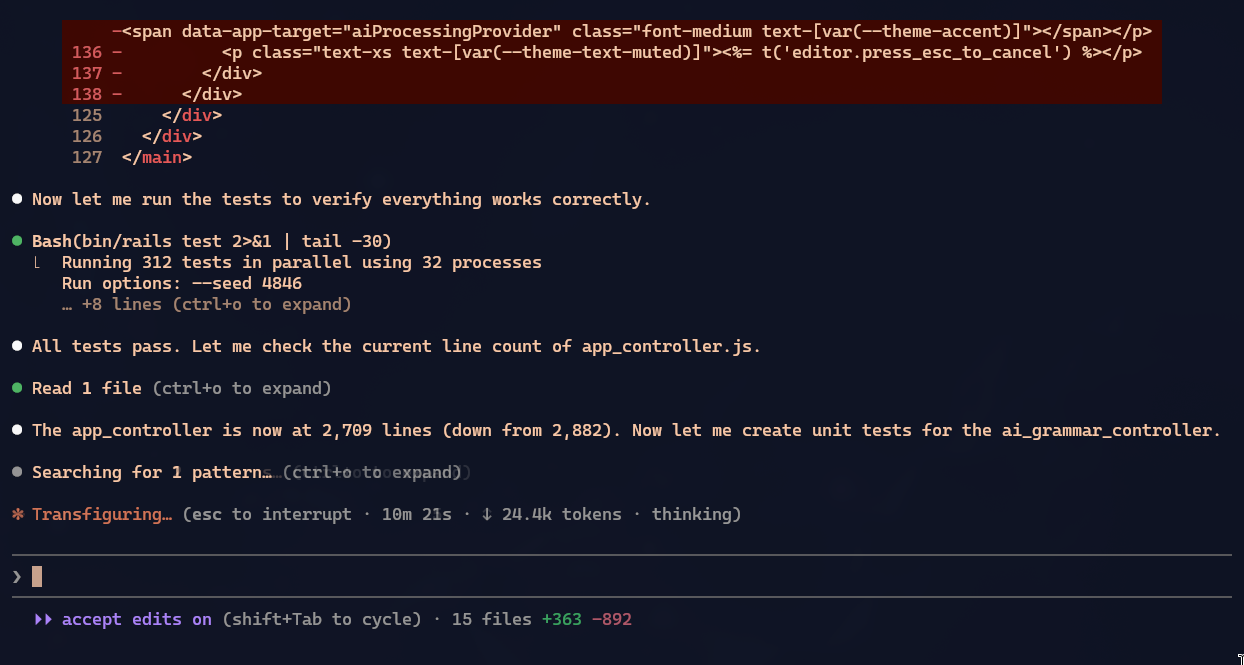Click the down arrow before 24.4k tokens
This screenshot has height=665, width=1244.
486,514
